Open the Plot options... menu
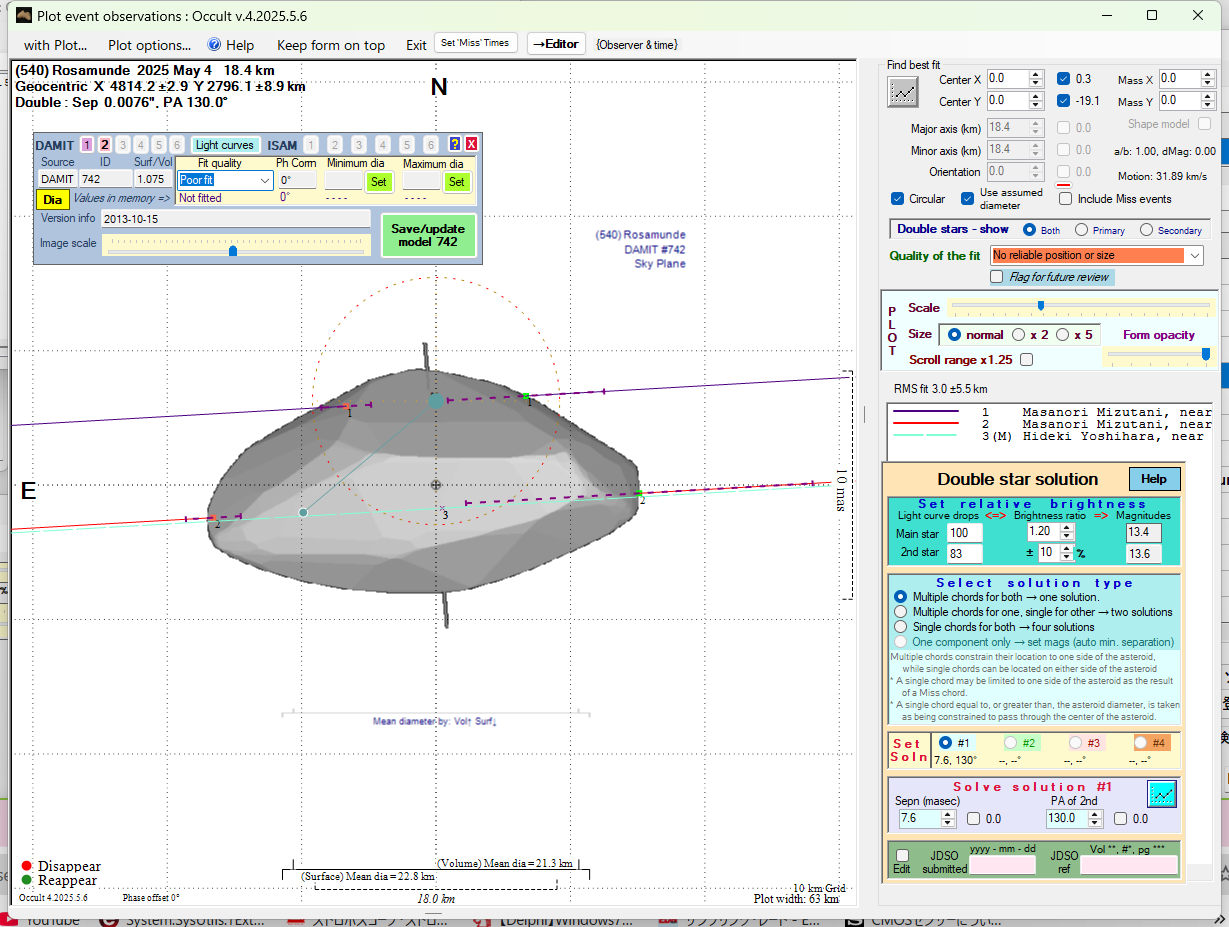Screen dimensions: 1229x927 149,45
